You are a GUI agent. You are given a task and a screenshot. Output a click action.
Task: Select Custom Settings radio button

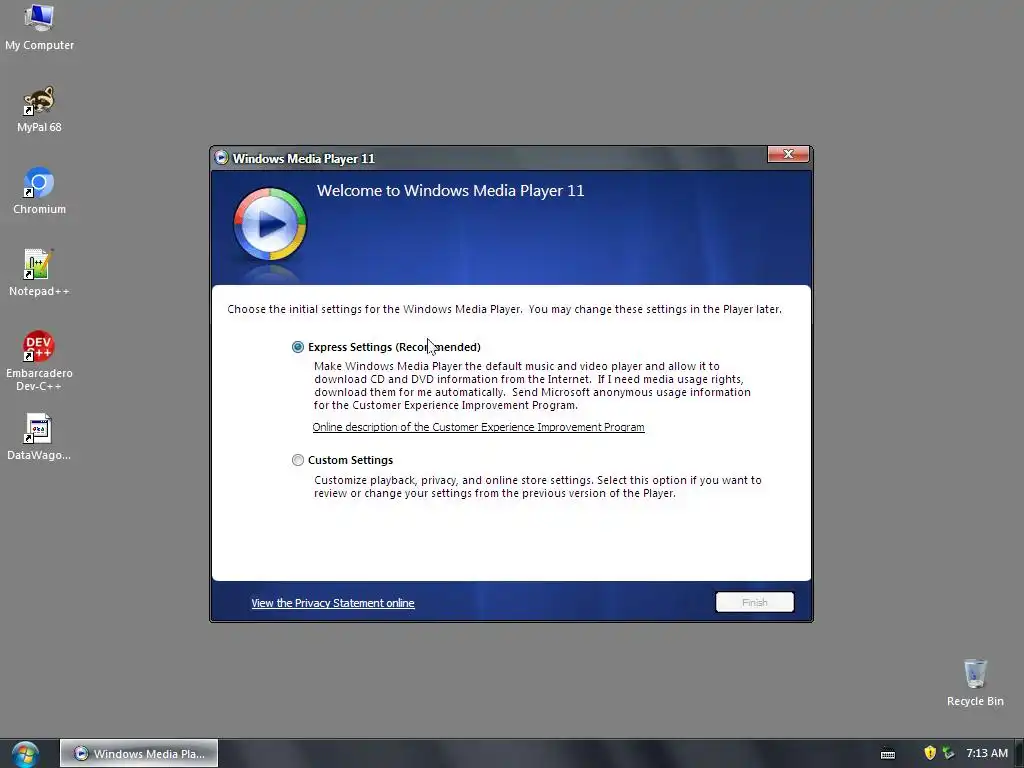(x=298, y=460)
